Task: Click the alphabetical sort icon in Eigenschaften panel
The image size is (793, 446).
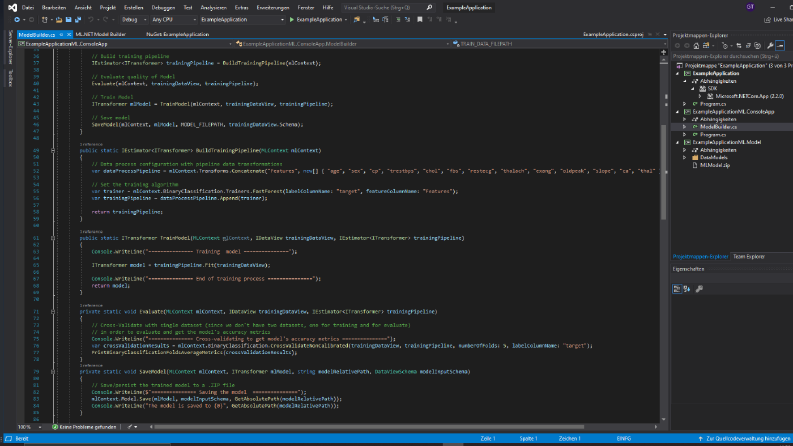Action: [687, 289]
